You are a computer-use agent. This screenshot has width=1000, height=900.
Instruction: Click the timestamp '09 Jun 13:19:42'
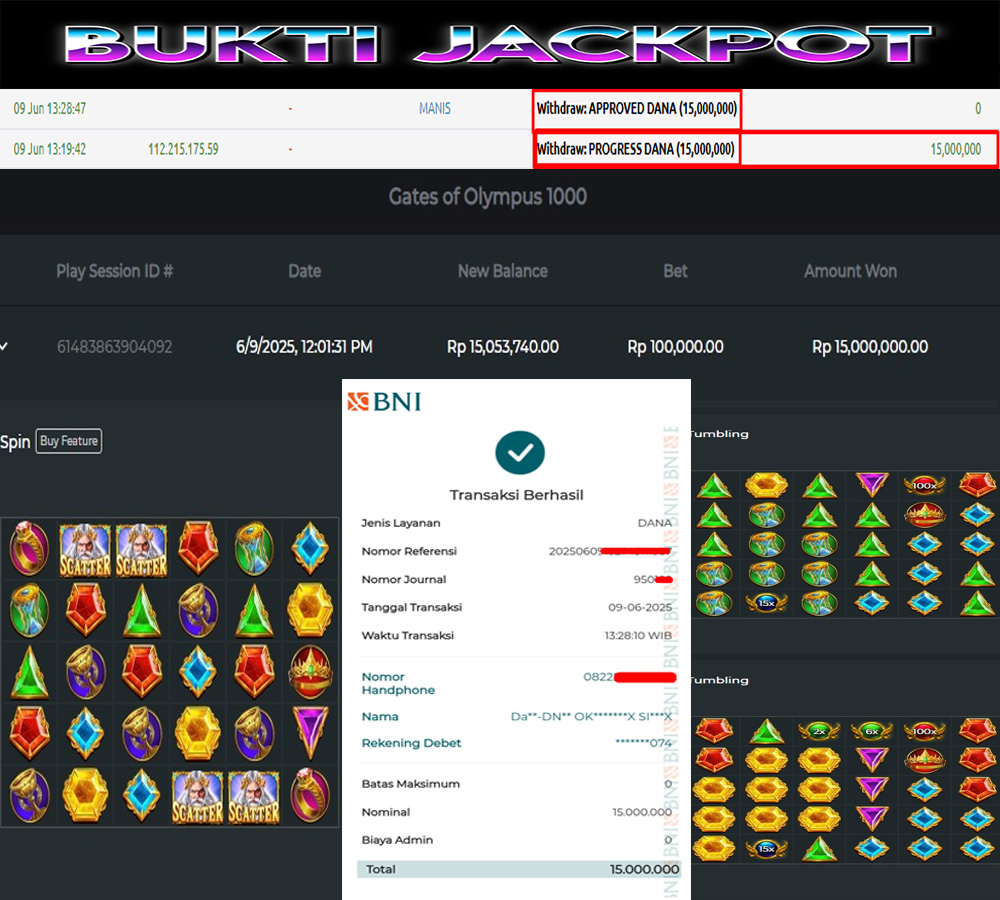50,149
